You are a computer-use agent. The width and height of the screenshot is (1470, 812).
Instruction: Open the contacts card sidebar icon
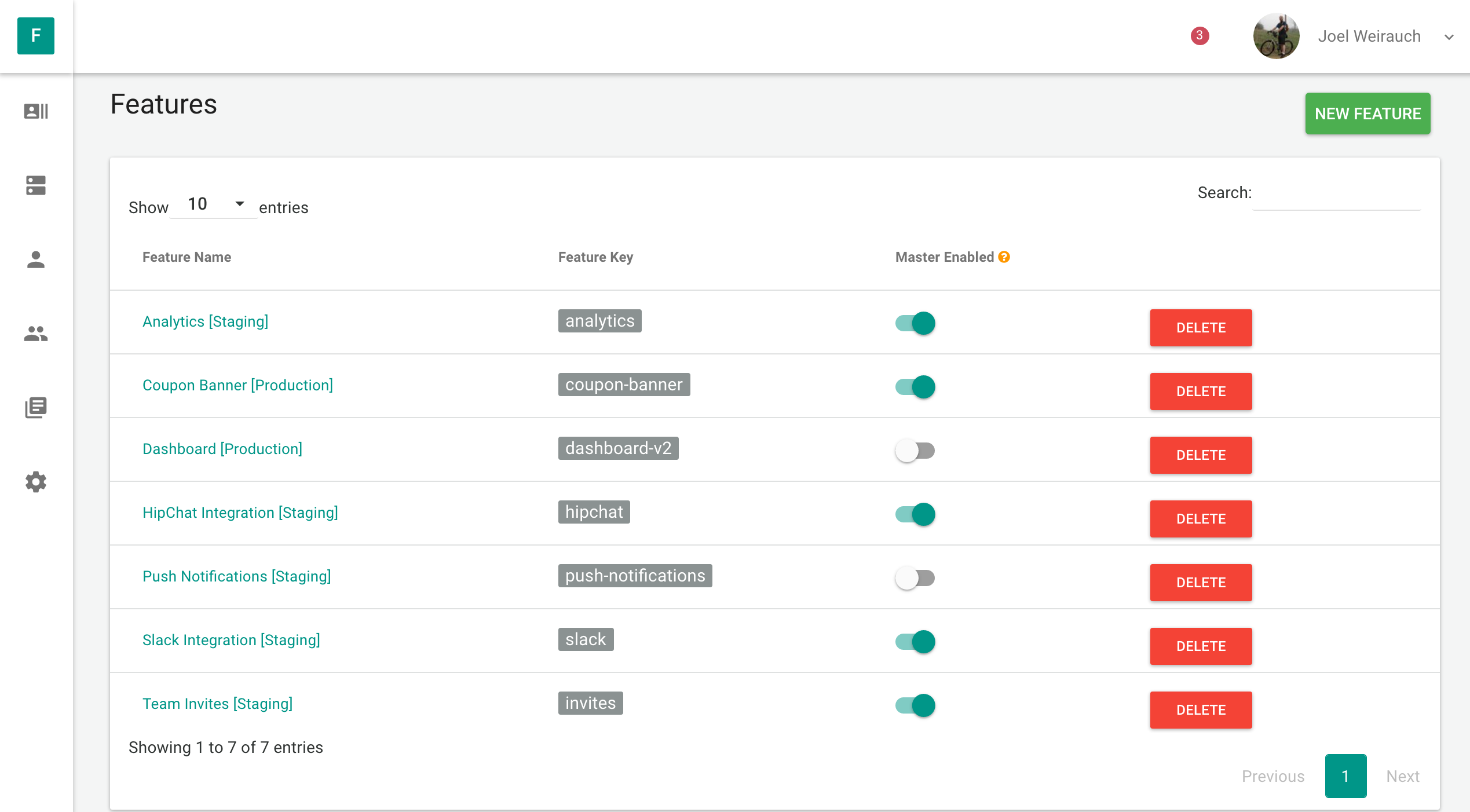36,111
